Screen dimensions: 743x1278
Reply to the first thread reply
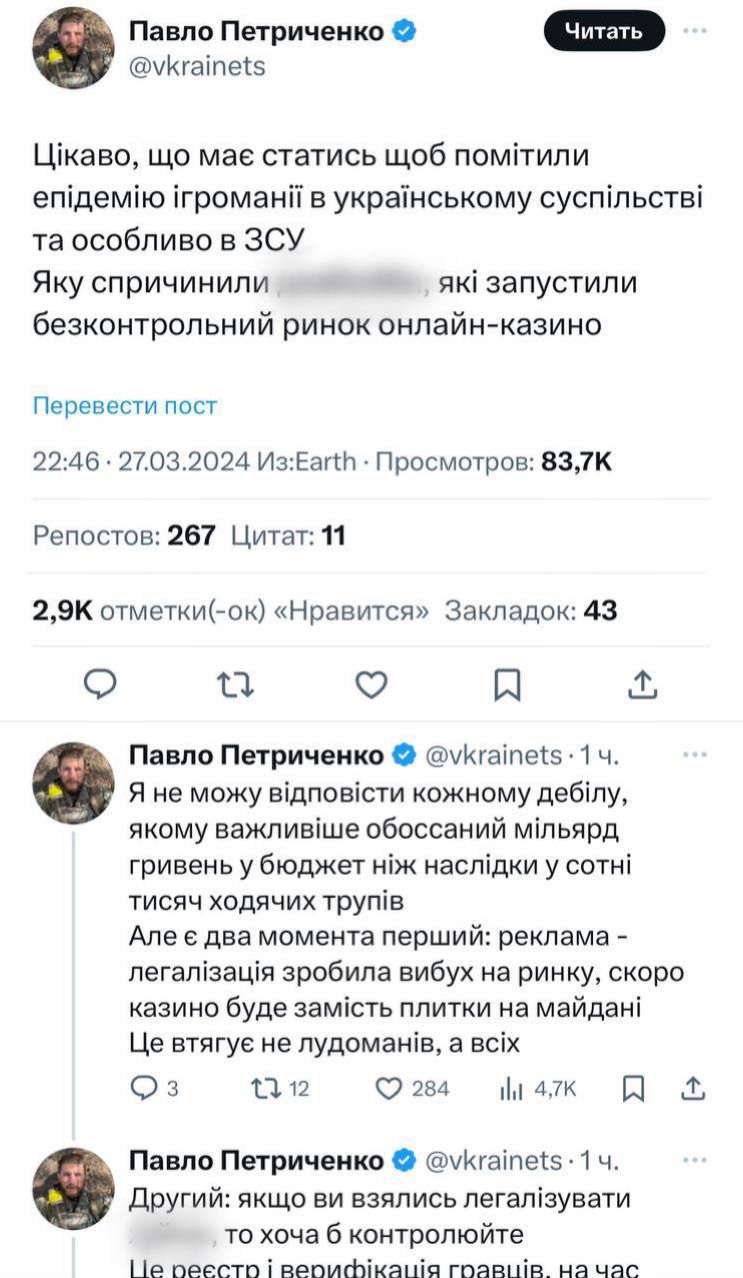(145, 1088)
